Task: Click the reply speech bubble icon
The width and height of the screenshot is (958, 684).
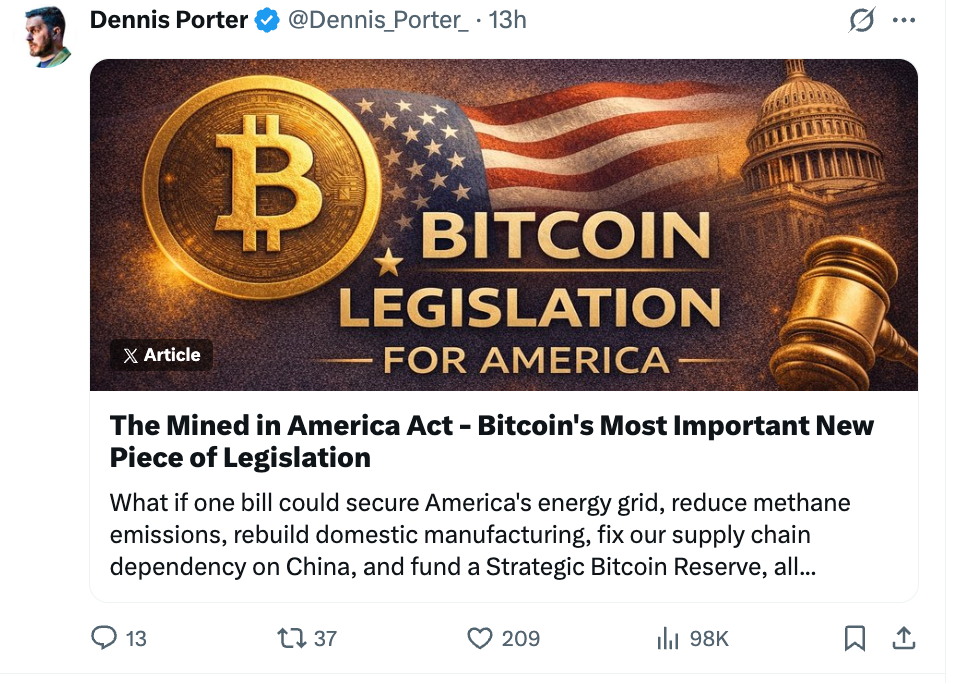Action: tap(105, 637)
